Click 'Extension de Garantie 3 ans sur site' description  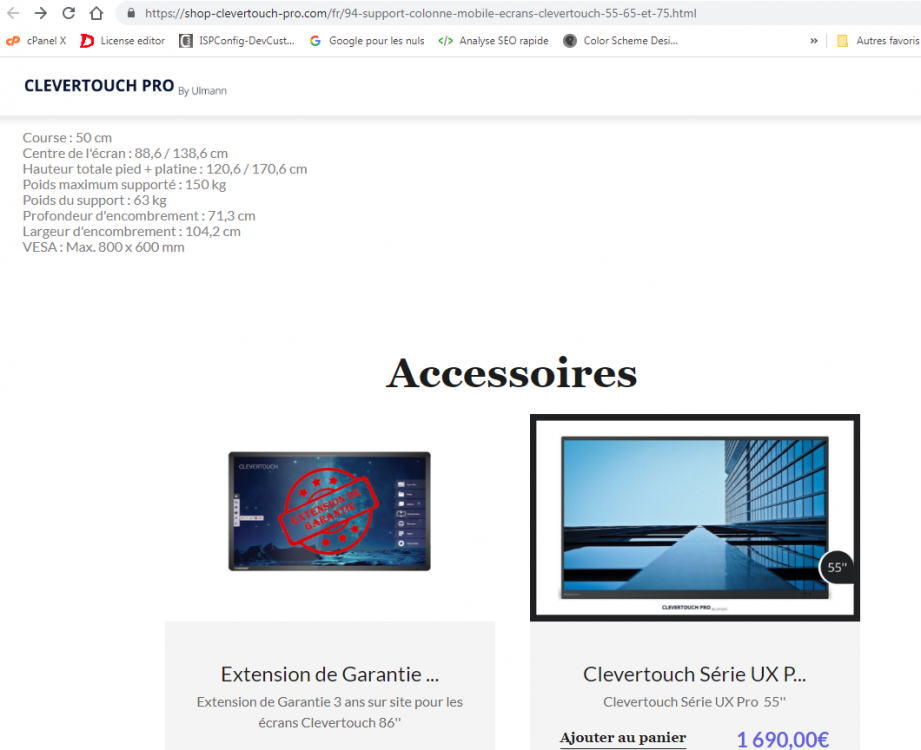330,712
